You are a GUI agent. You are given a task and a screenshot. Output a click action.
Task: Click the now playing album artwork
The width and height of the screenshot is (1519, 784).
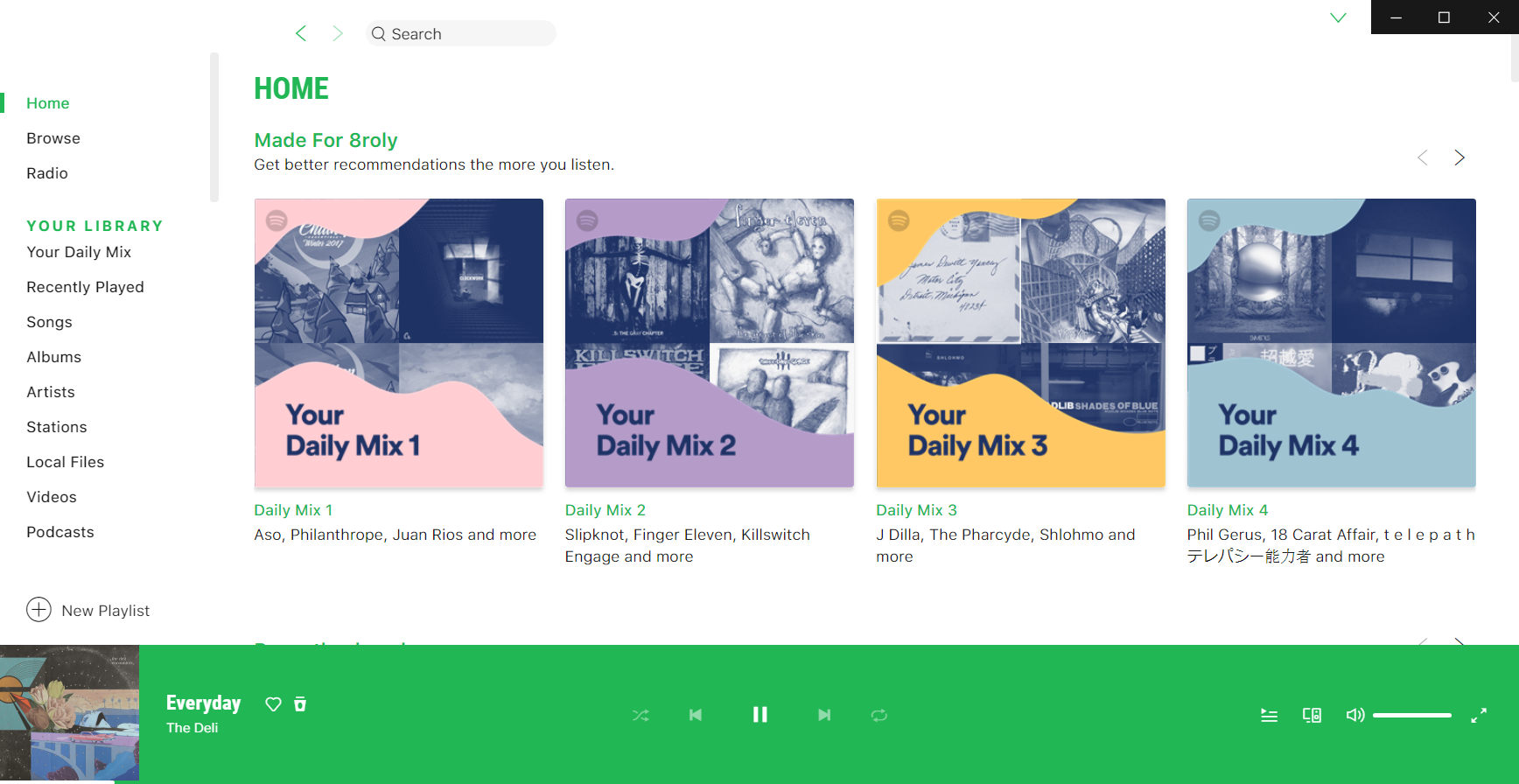point(69,713)
